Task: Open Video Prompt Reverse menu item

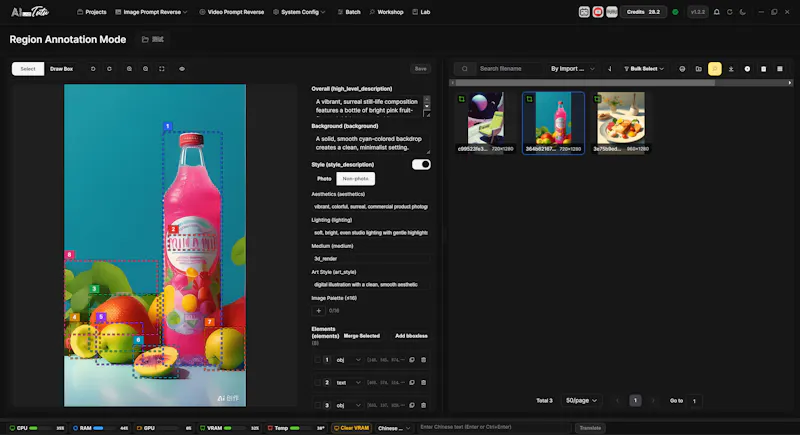Action: [x=232, y=12]
